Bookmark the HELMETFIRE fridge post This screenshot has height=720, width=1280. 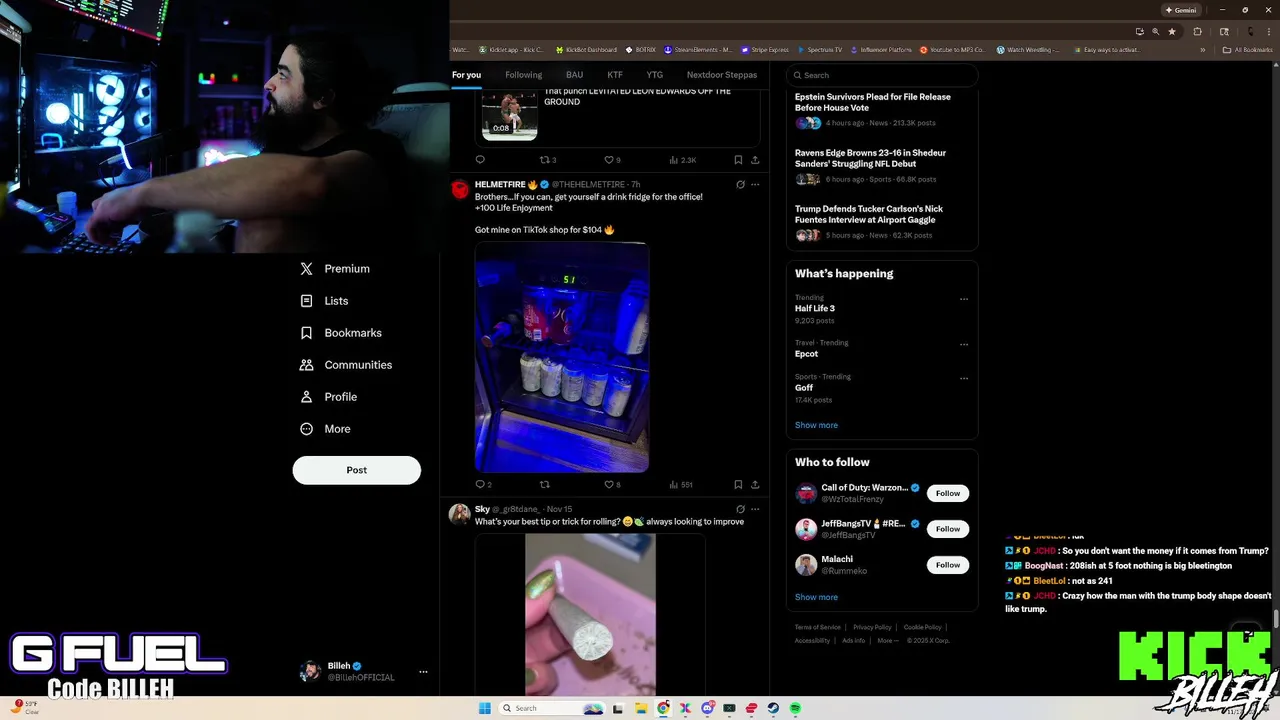(x=738, y=484)
